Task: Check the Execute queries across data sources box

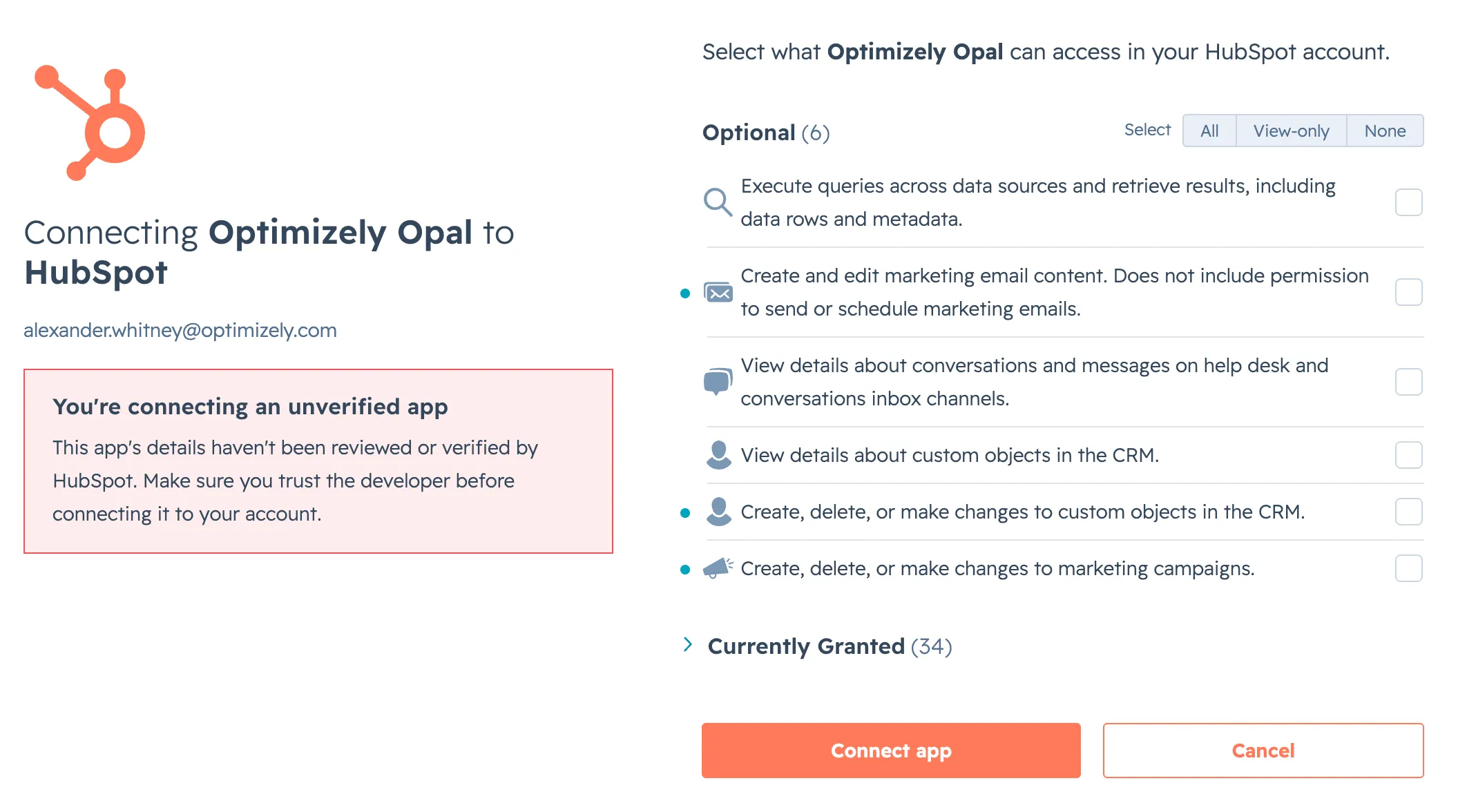Action: pos(1408,202)
